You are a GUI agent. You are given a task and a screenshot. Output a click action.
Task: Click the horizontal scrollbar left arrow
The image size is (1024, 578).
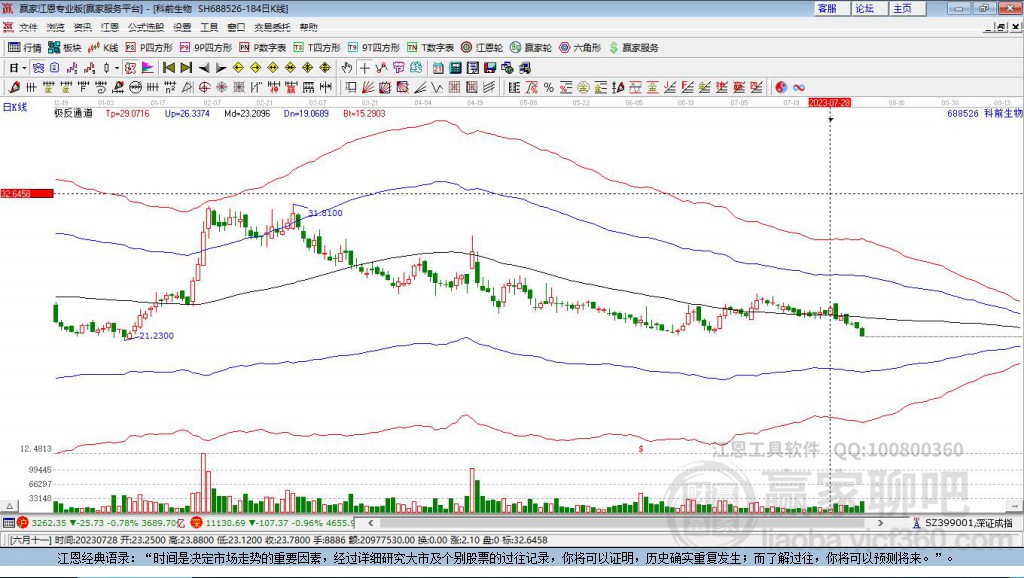(x=370, y=522)
